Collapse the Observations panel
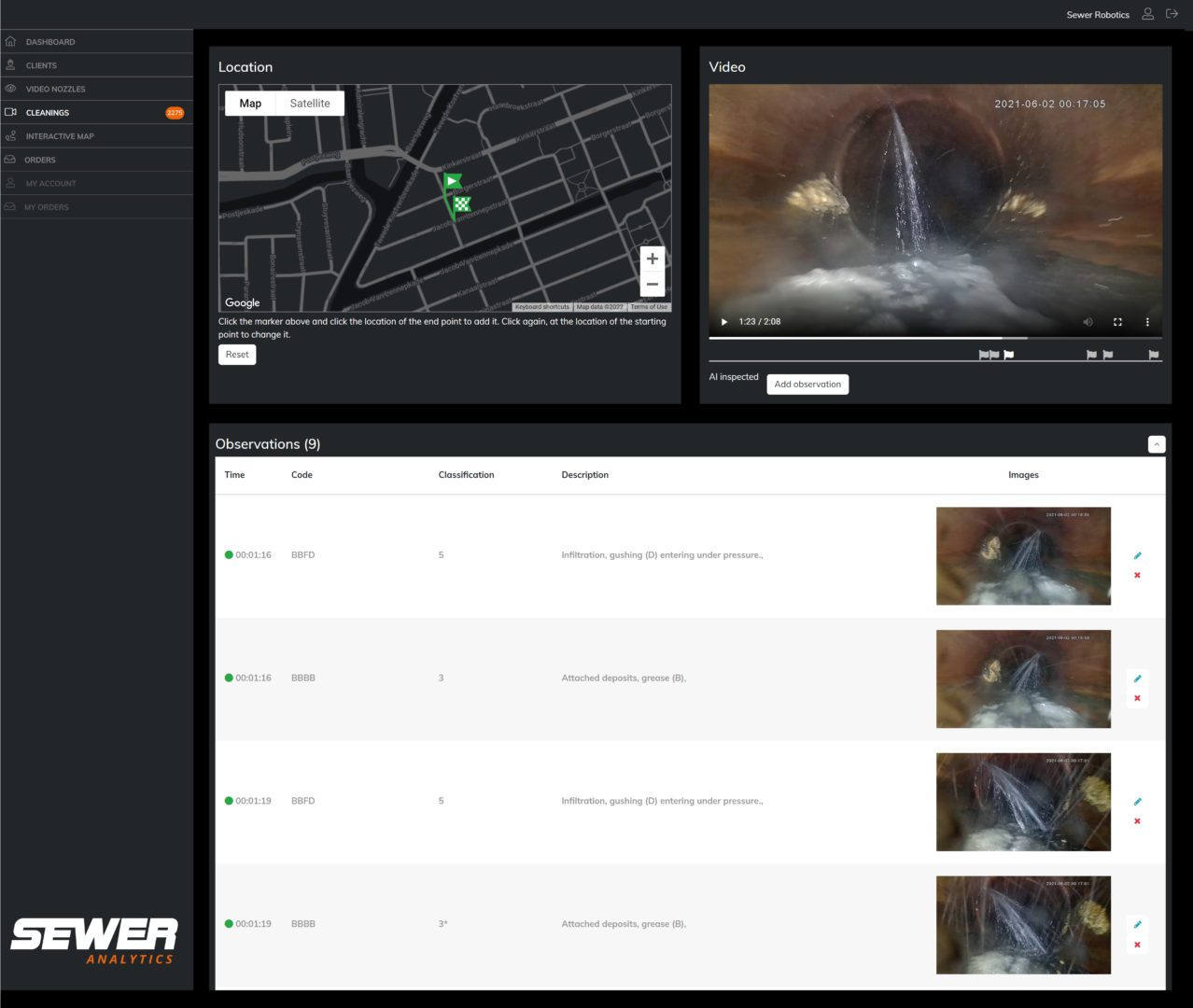The image size is (1193, 1008). [1157, 444]
